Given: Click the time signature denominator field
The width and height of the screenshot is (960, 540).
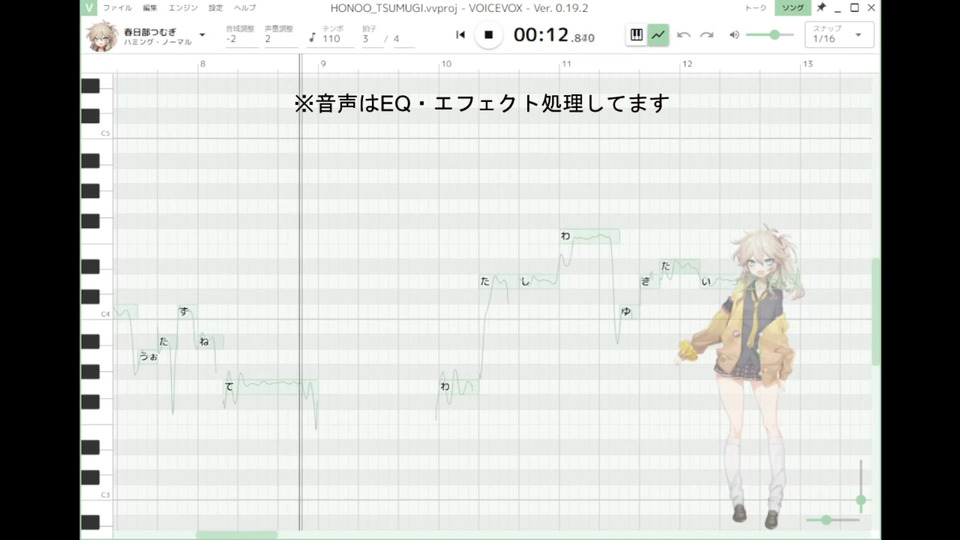Looking at the screenshot, I should (403, 39).
